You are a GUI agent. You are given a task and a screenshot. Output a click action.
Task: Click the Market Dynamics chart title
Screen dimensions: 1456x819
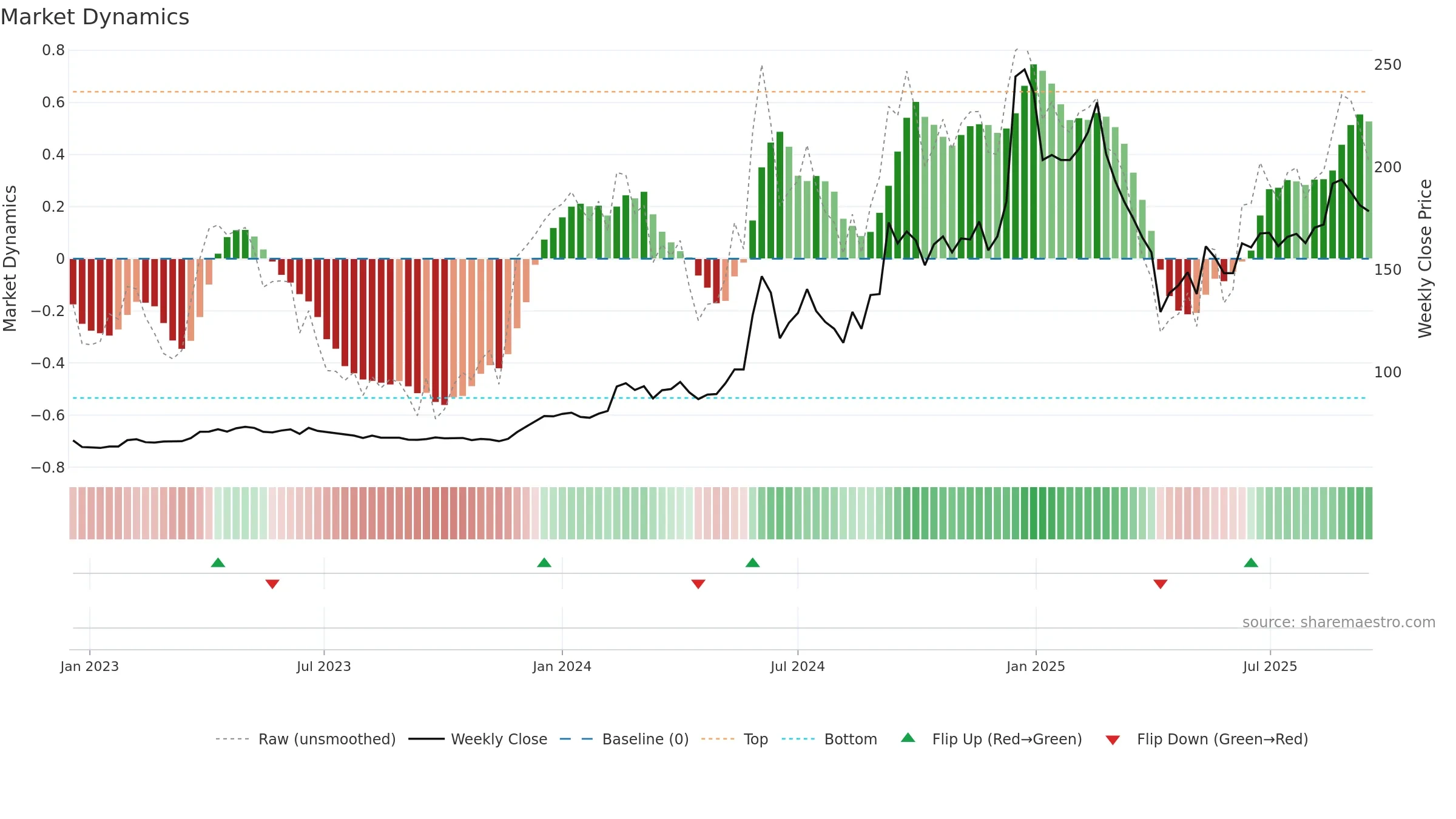[95, 17]
